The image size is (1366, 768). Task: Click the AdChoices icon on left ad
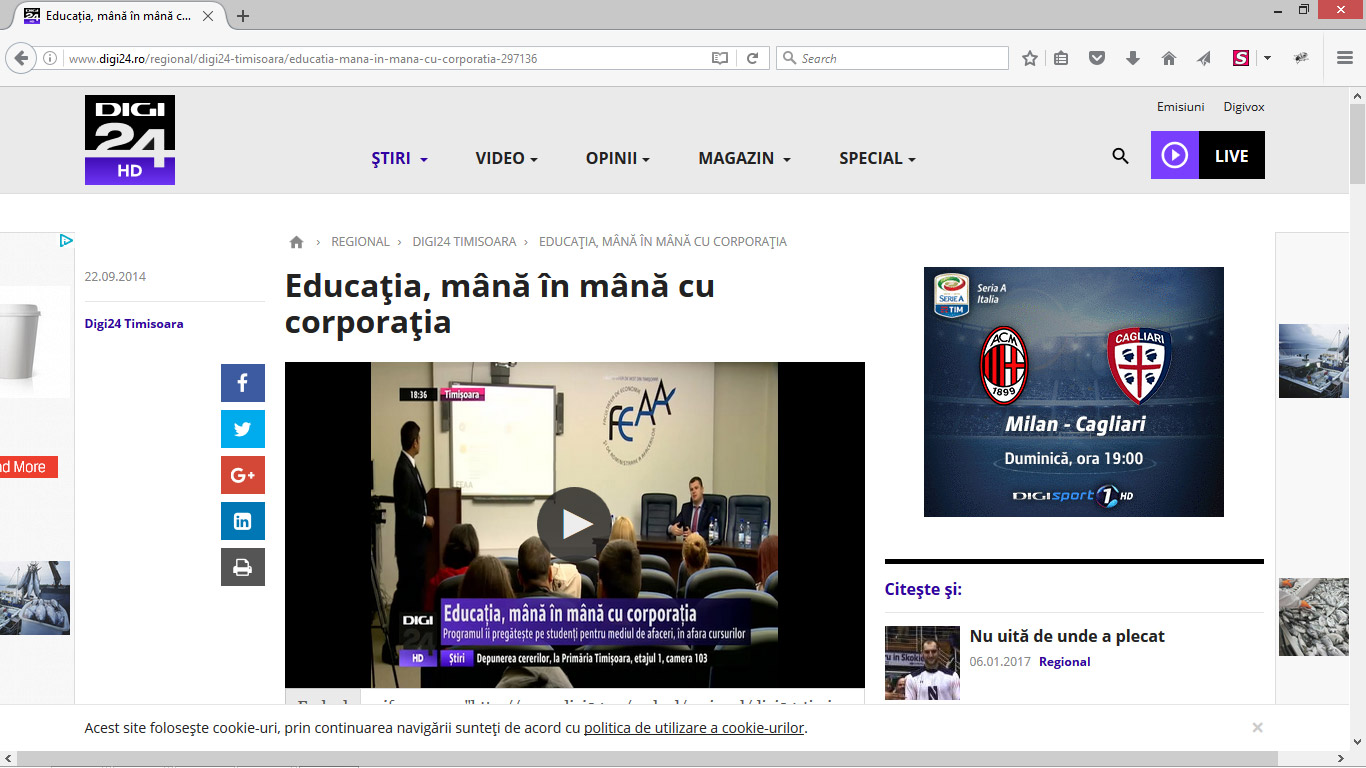[65, 240]
